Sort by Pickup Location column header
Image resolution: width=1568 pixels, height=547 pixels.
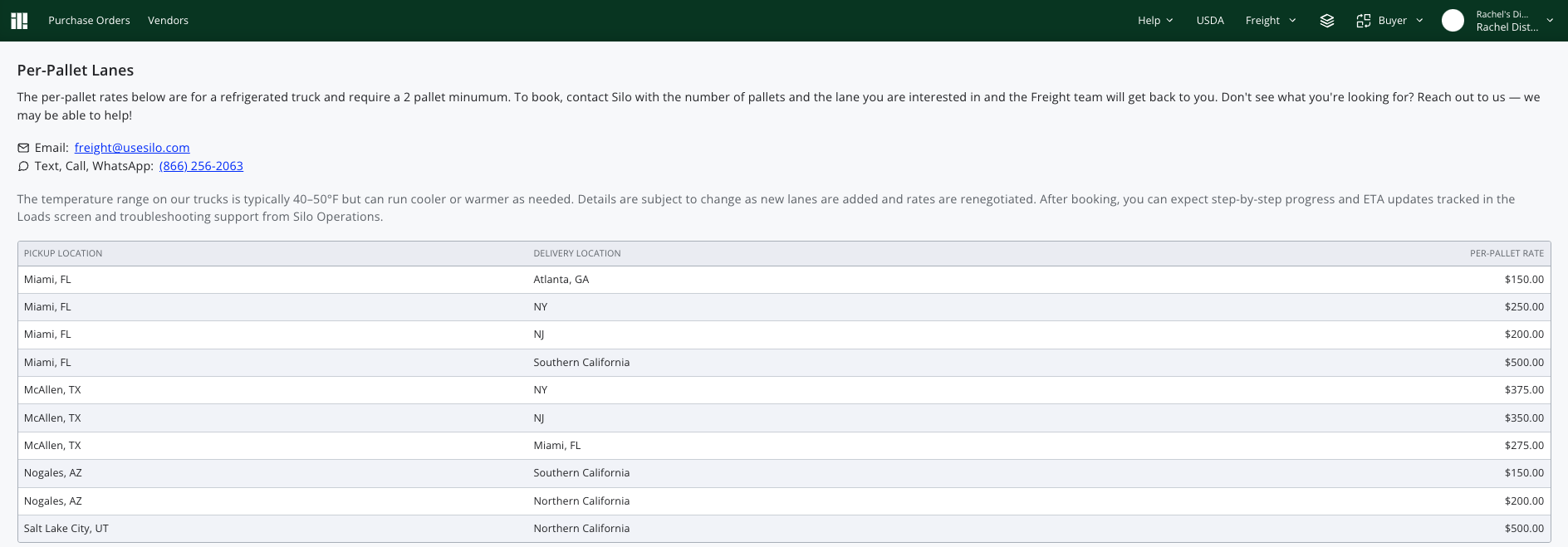63,253
